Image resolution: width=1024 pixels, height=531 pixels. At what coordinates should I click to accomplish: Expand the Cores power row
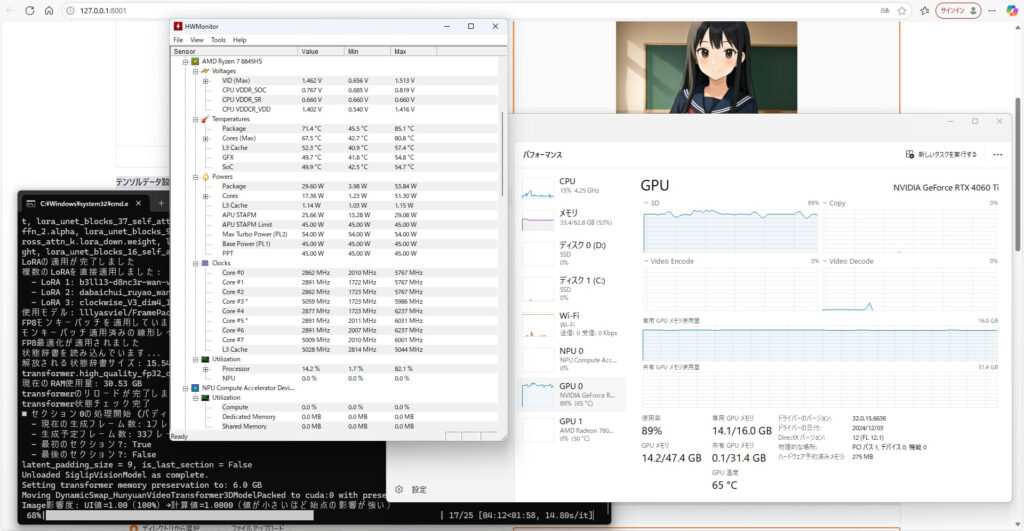(x=205, y=196)
